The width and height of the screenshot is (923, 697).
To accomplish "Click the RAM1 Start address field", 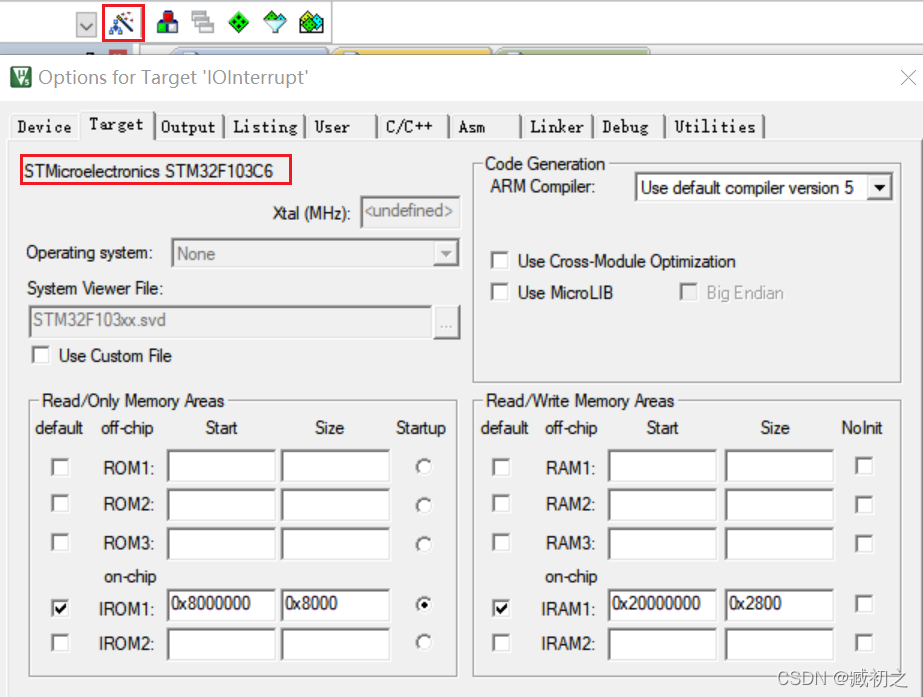I will 662,466.
